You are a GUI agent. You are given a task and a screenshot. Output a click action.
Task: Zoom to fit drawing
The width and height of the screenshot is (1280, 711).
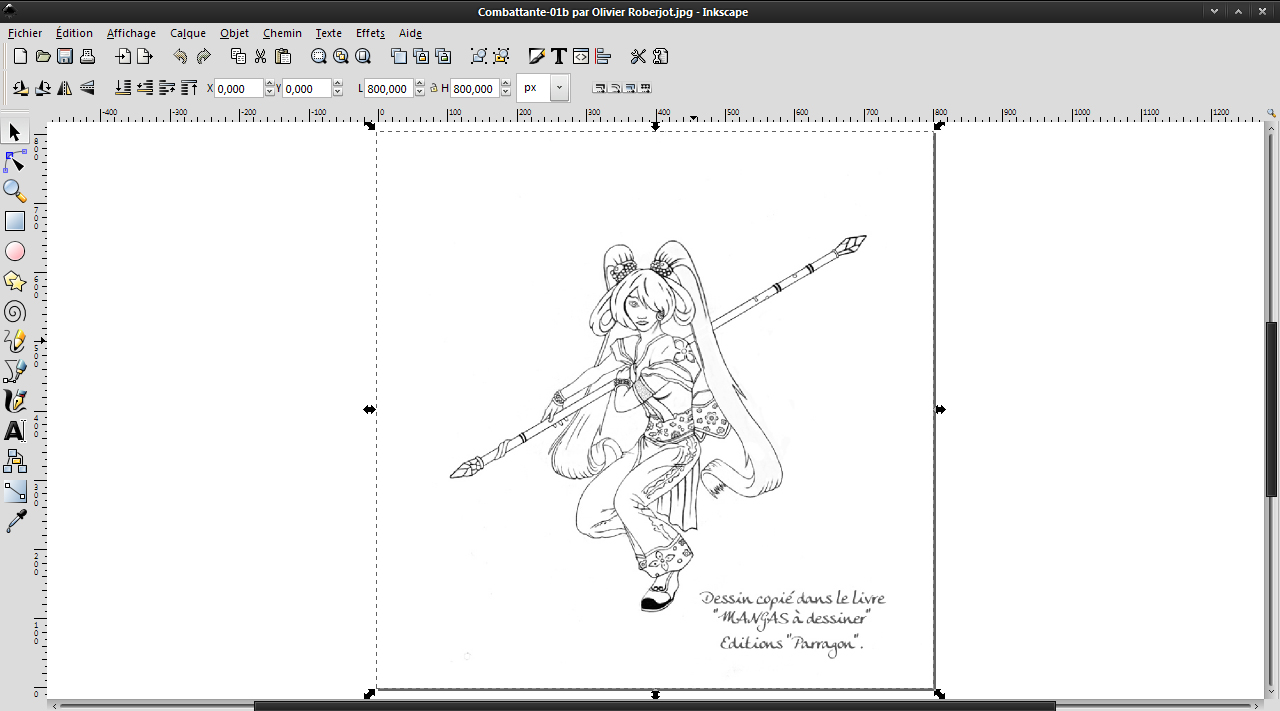click(341, 56)
